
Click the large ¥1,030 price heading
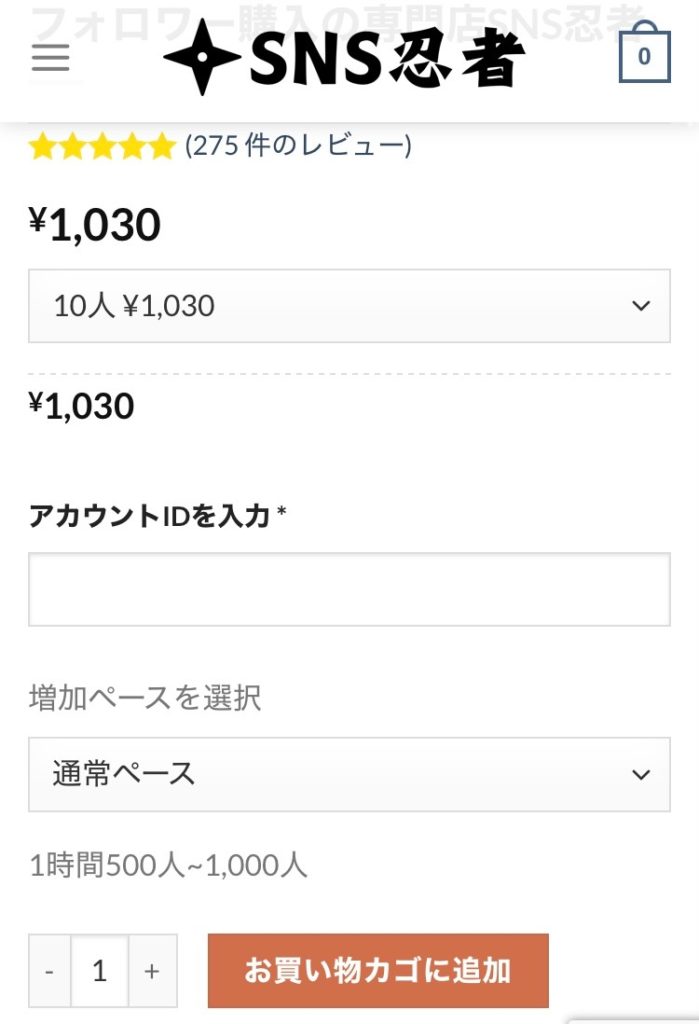click(95, 225)
